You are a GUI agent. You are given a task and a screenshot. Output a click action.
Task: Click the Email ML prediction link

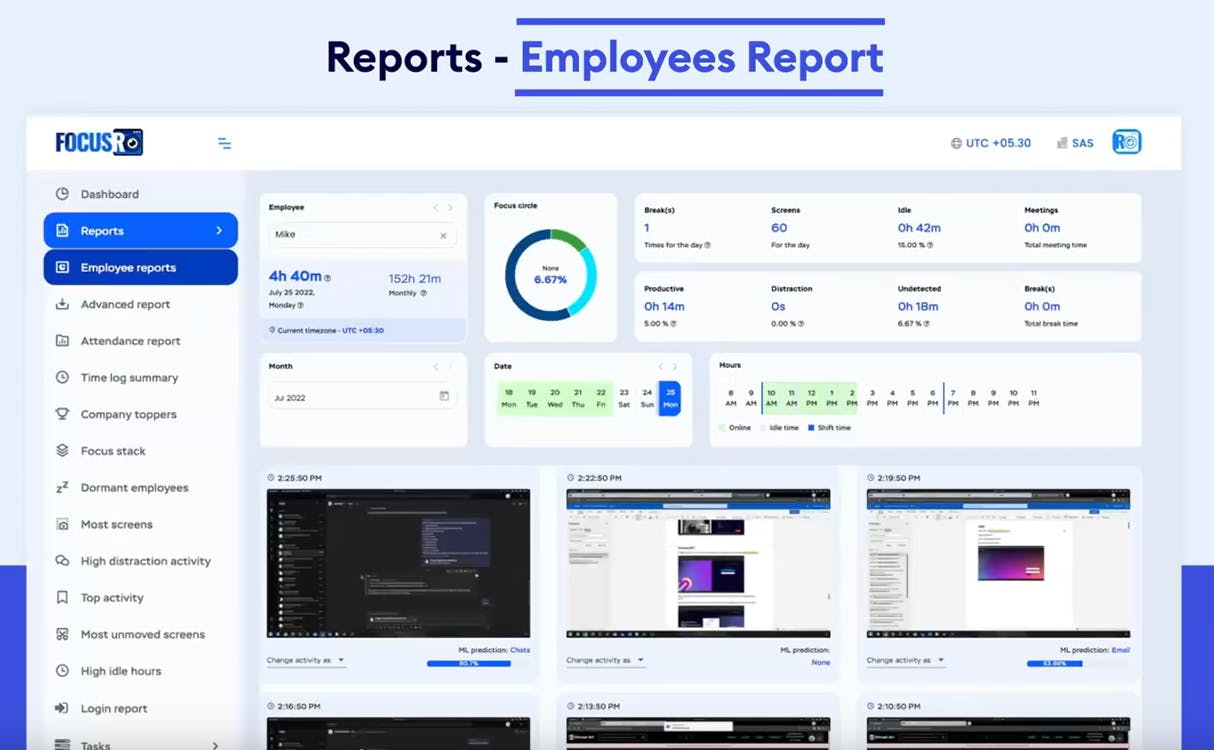(1121, 650)
